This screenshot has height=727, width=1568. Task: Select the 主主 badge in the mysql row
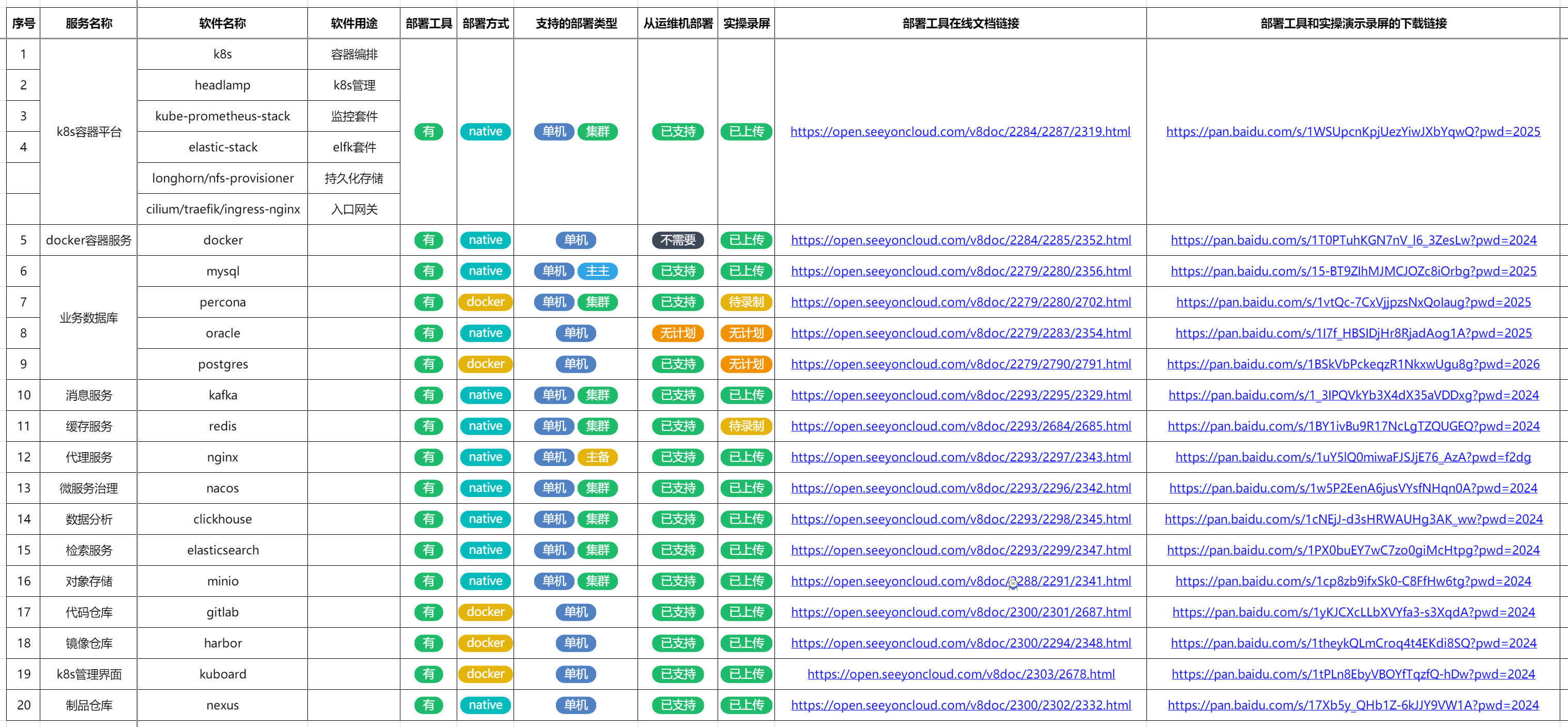coord(598,272)
